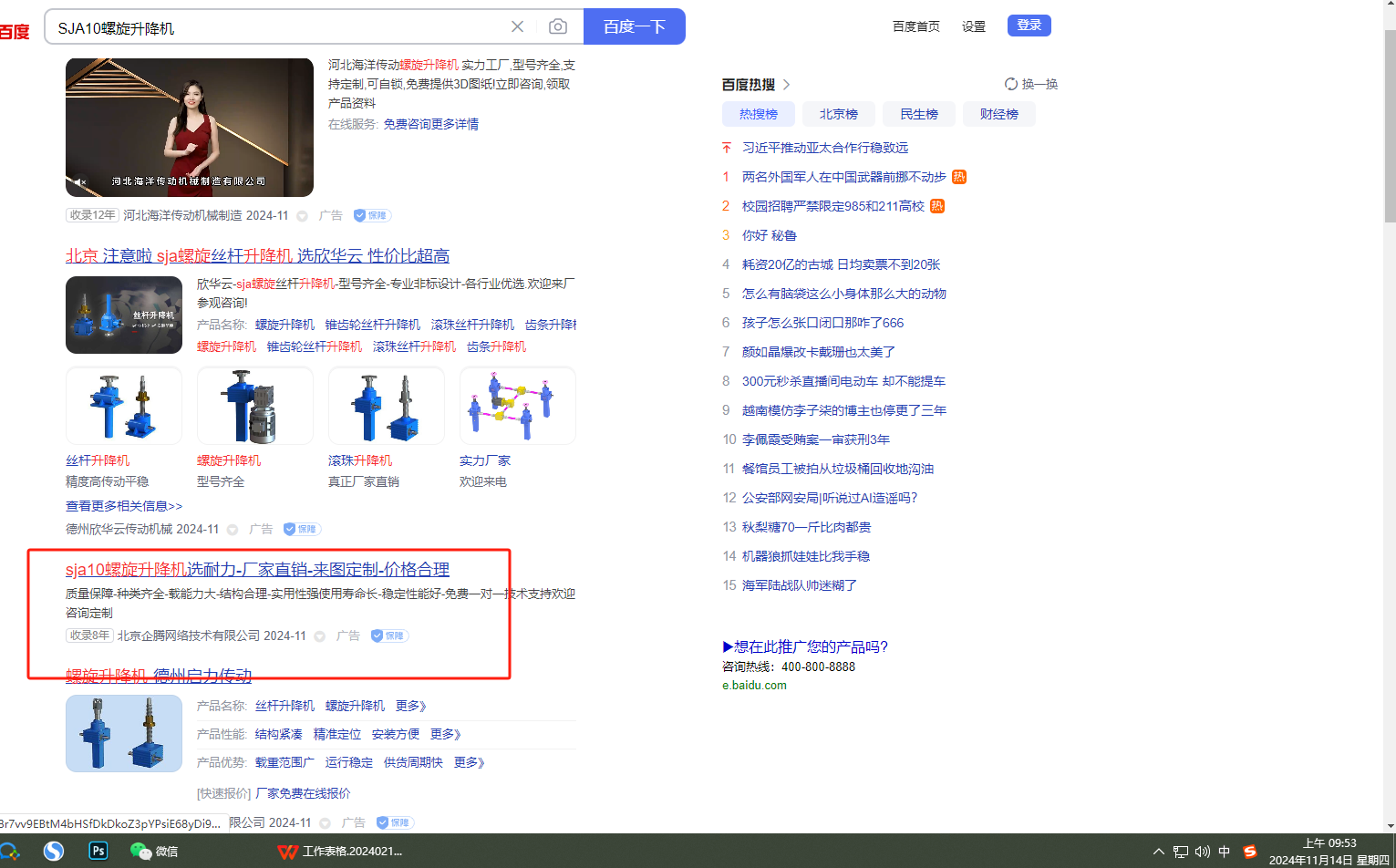Switch to the 财经榜 tab
The height and width of the screenshot is (868, 1396).
point(999,114)
